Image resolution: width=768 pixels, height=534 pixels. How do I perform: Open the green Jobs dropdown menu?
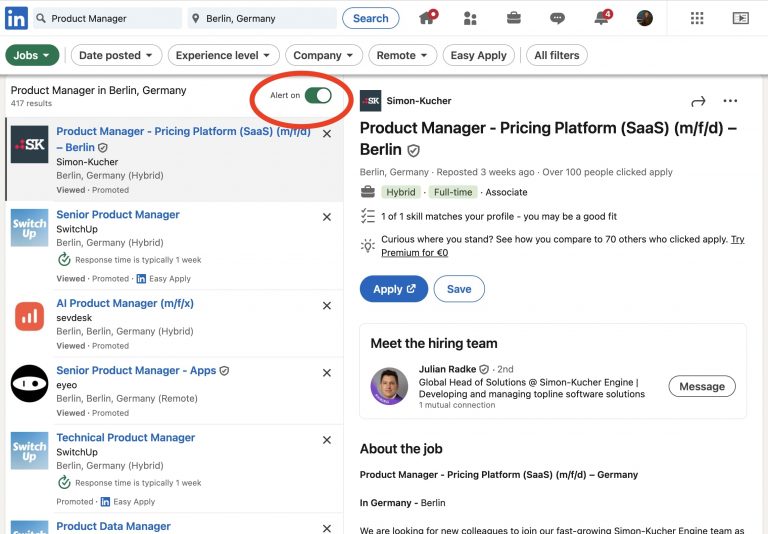(32, 56)
